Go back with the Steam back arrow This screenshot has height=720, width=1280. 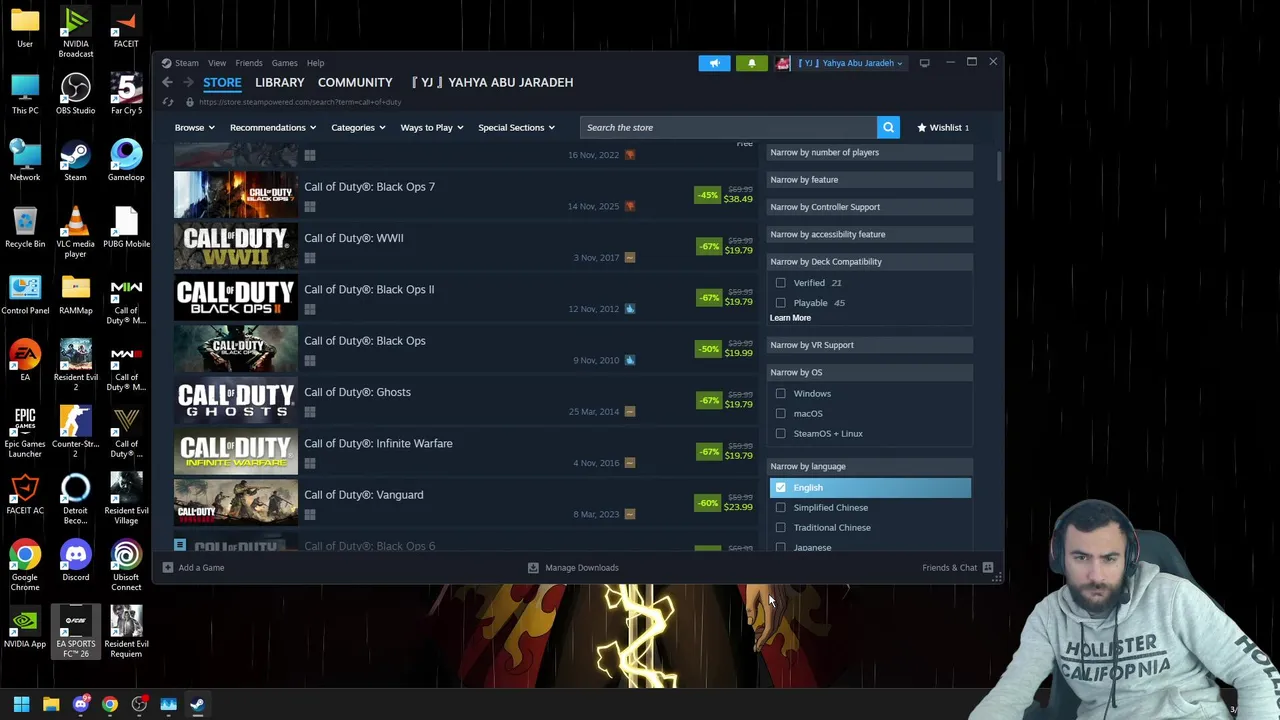click(167, 82)
